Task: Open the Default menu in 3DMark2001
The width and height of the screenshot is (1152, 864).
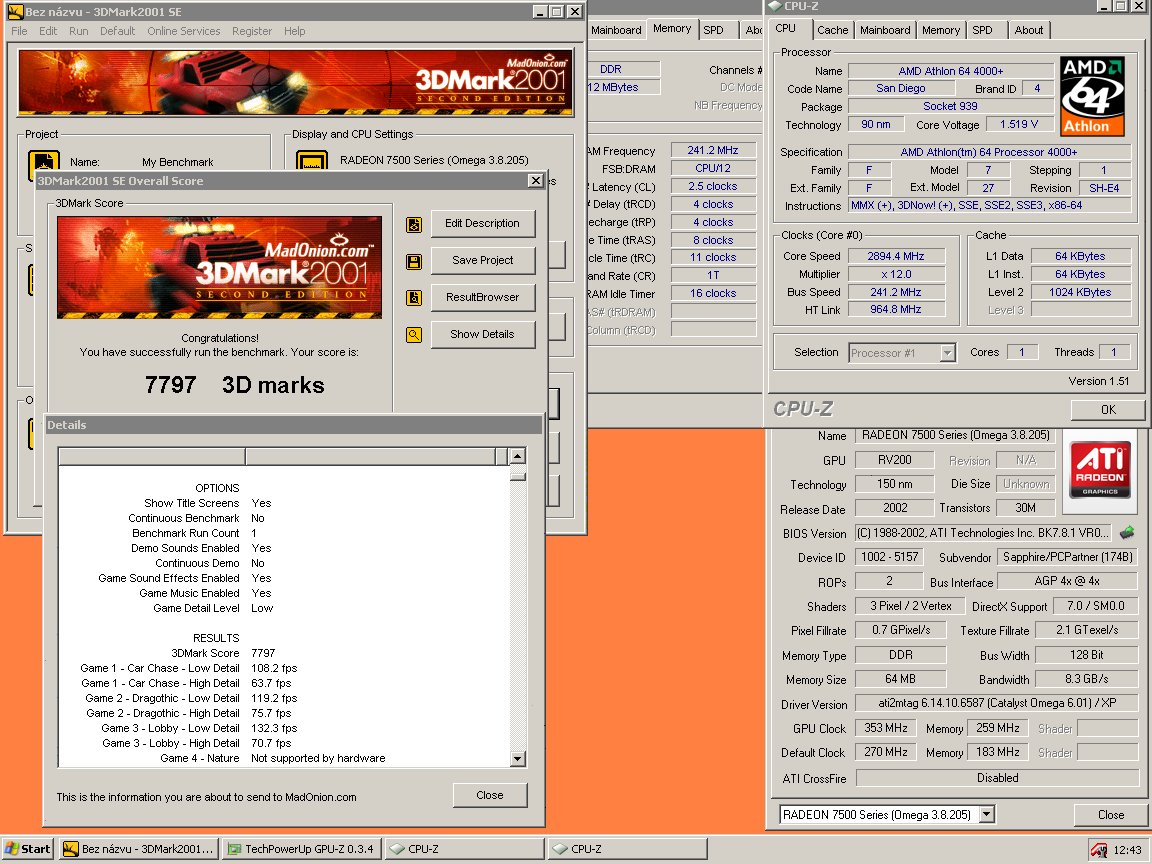Action: click(118, 31)
